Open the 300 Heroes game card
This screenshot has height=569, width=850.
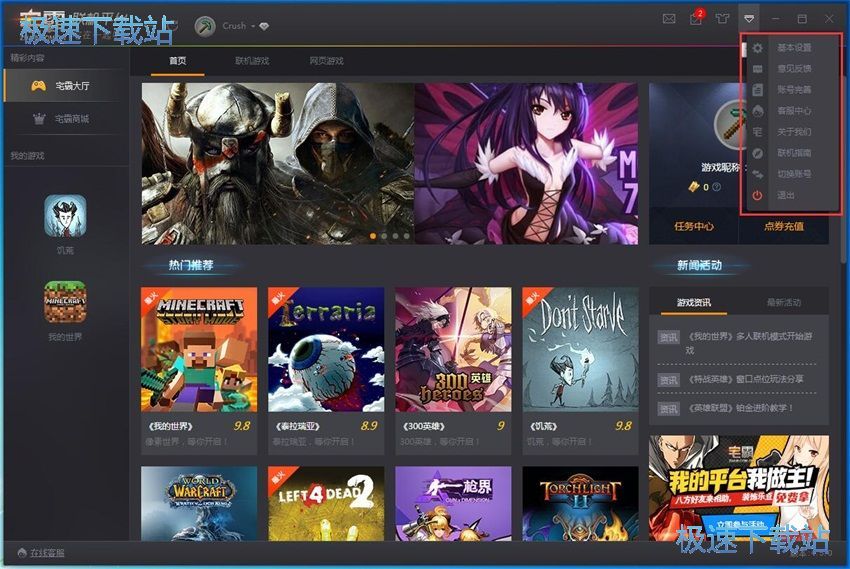point(453,350)
